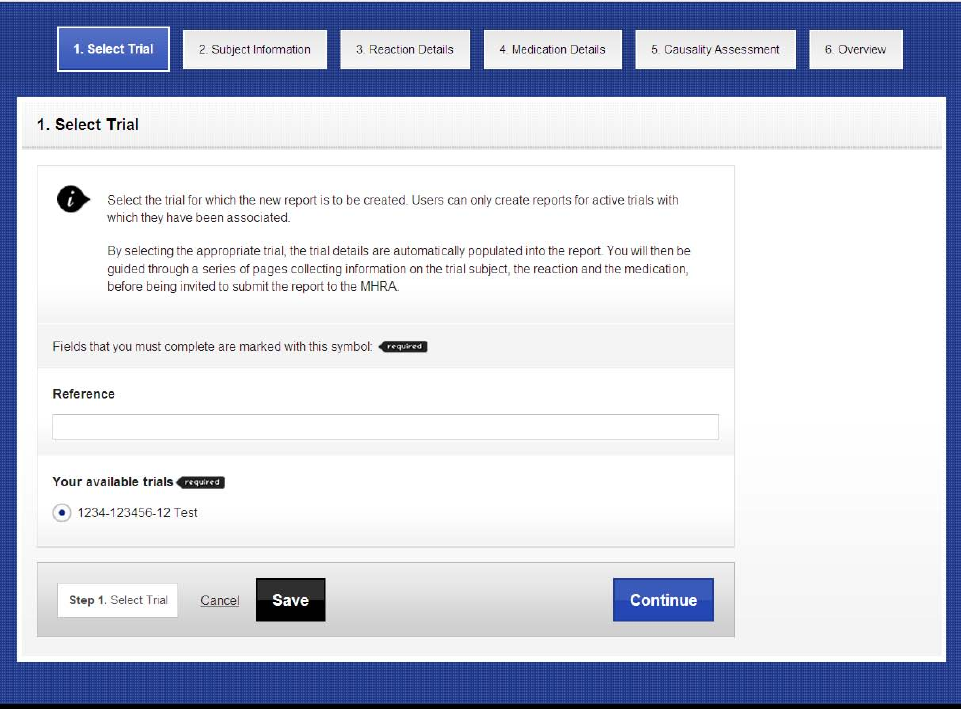Click the Step 1. Select Trial indicator
This screenshot has width=961, height=709.
[x=118, y=600]
